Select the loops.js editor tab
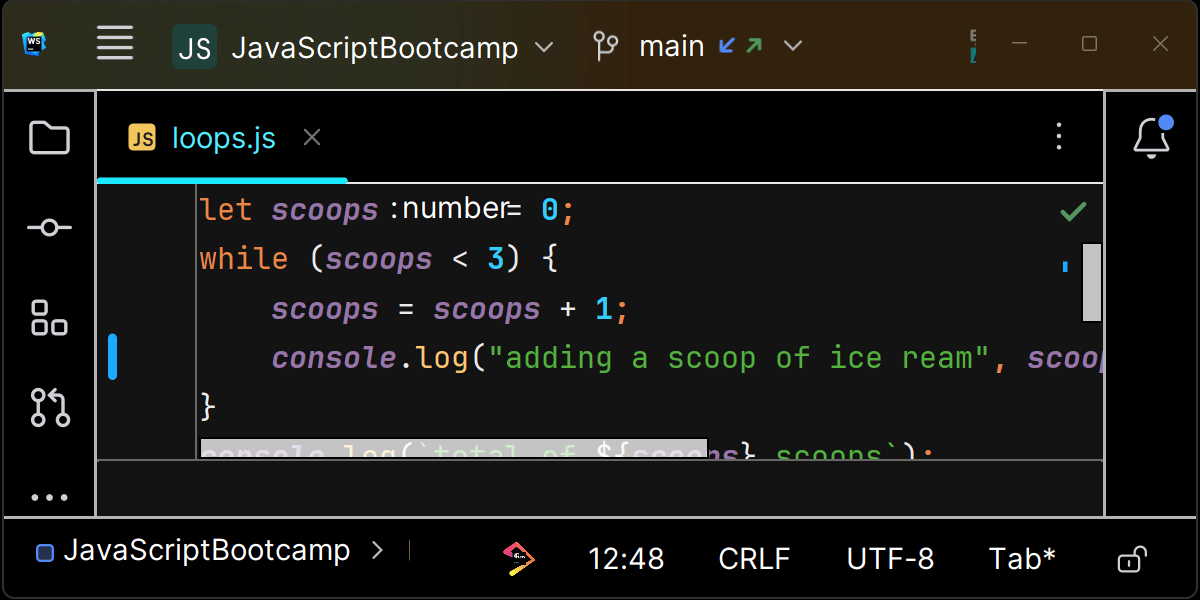The height and width of the screenshot is (600, 1200). (223, 138)
